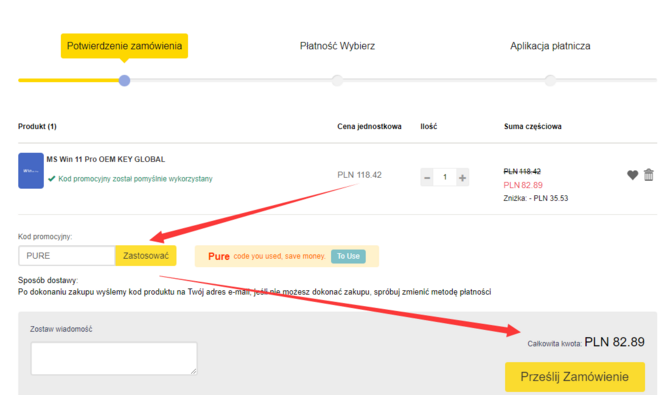This screenshot has width=670, height=395.
Task: Add product to wishlist with heart icon
Action: [x=632, y=175]
